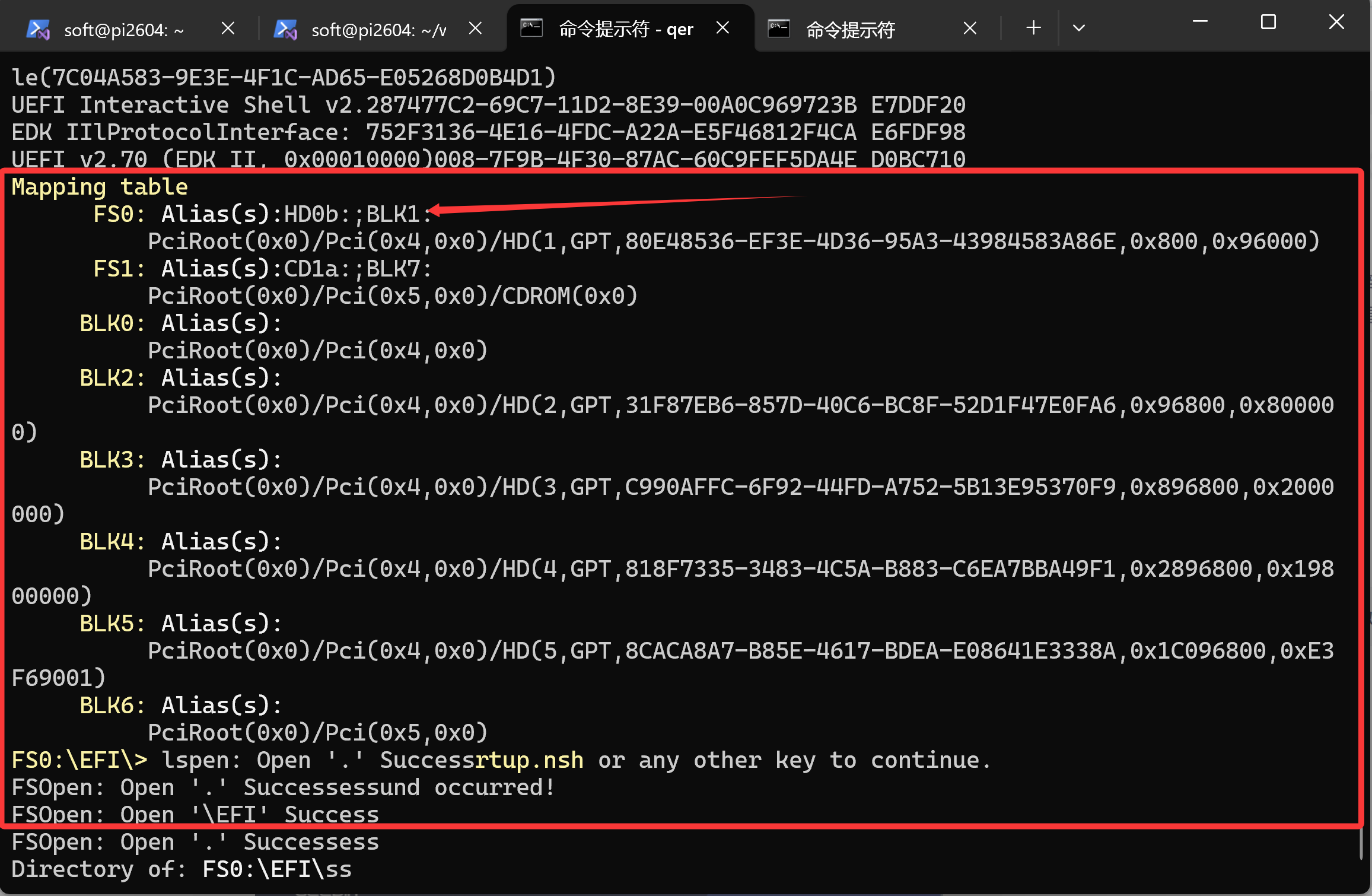Close the 命令提示符 - qer tab

tap(722, 28)
